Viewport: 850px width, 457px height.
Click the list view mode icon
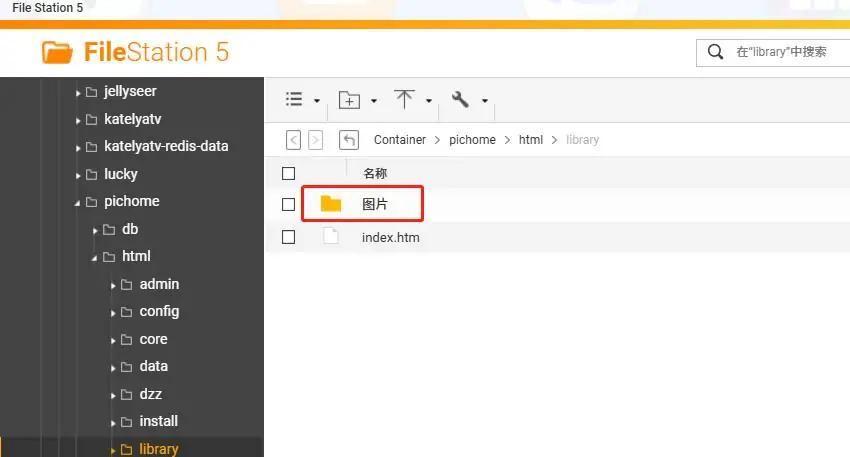pyautogui.click(x=294, y=100)
